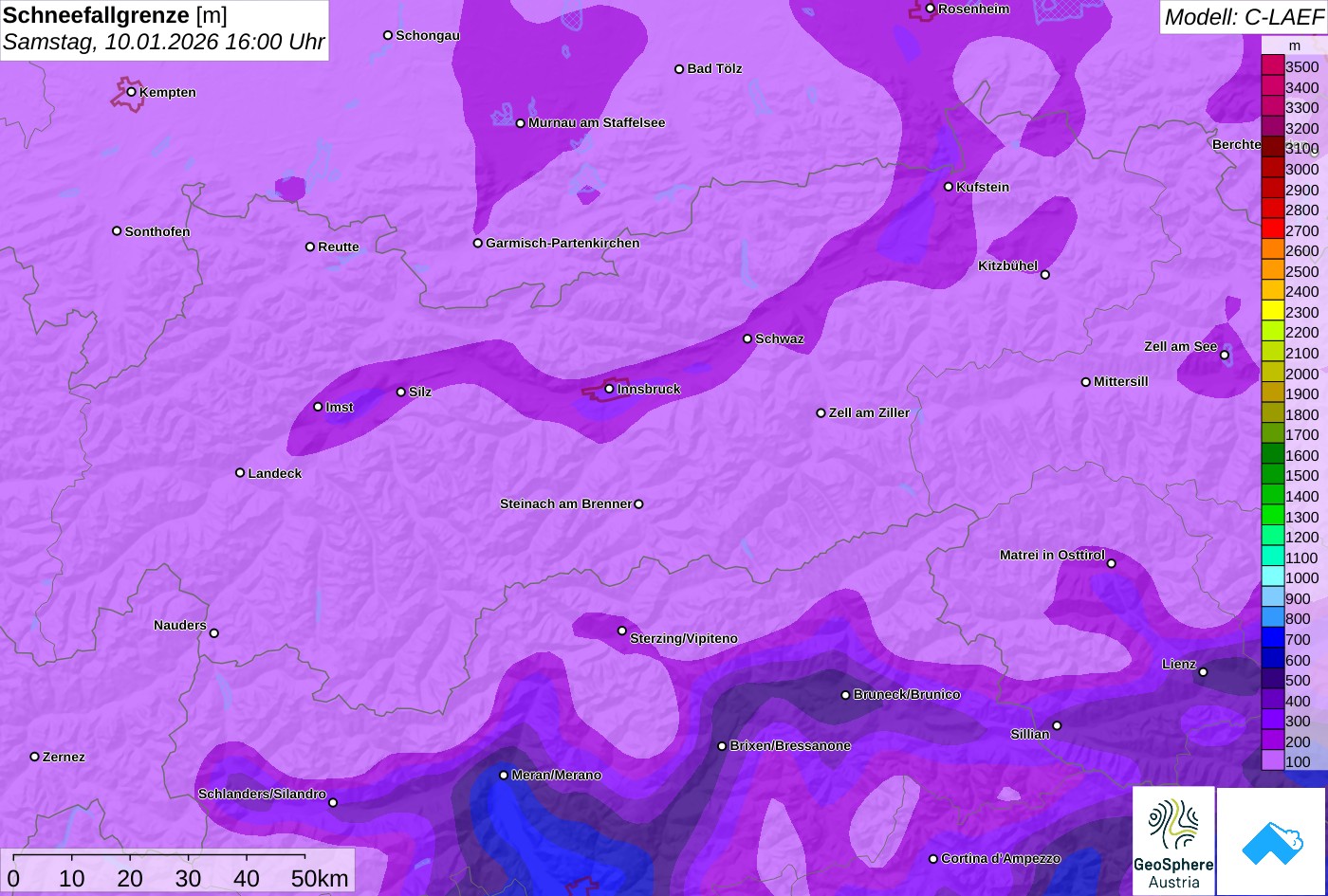
Task: Click the 3500 m legend color swatch
Action: pyautogui.click(x=1272, y=66)
